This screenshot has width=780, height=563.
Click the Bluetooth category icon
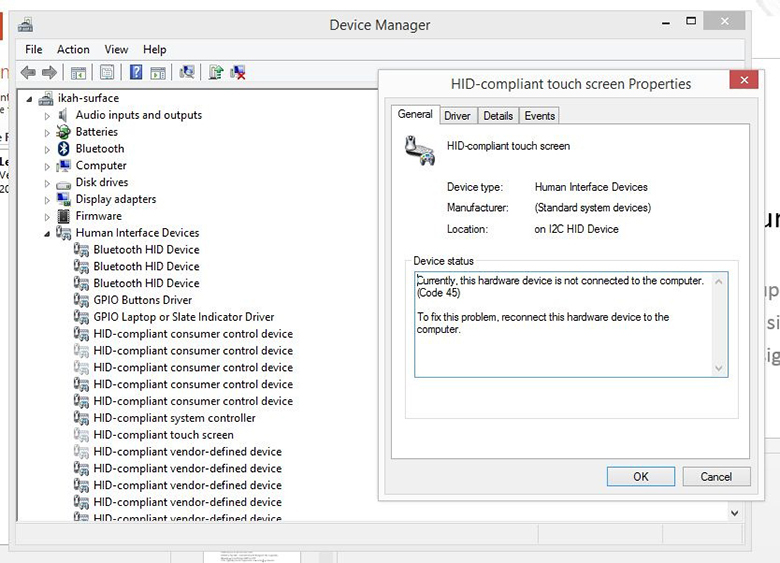[x=64, y=149]
